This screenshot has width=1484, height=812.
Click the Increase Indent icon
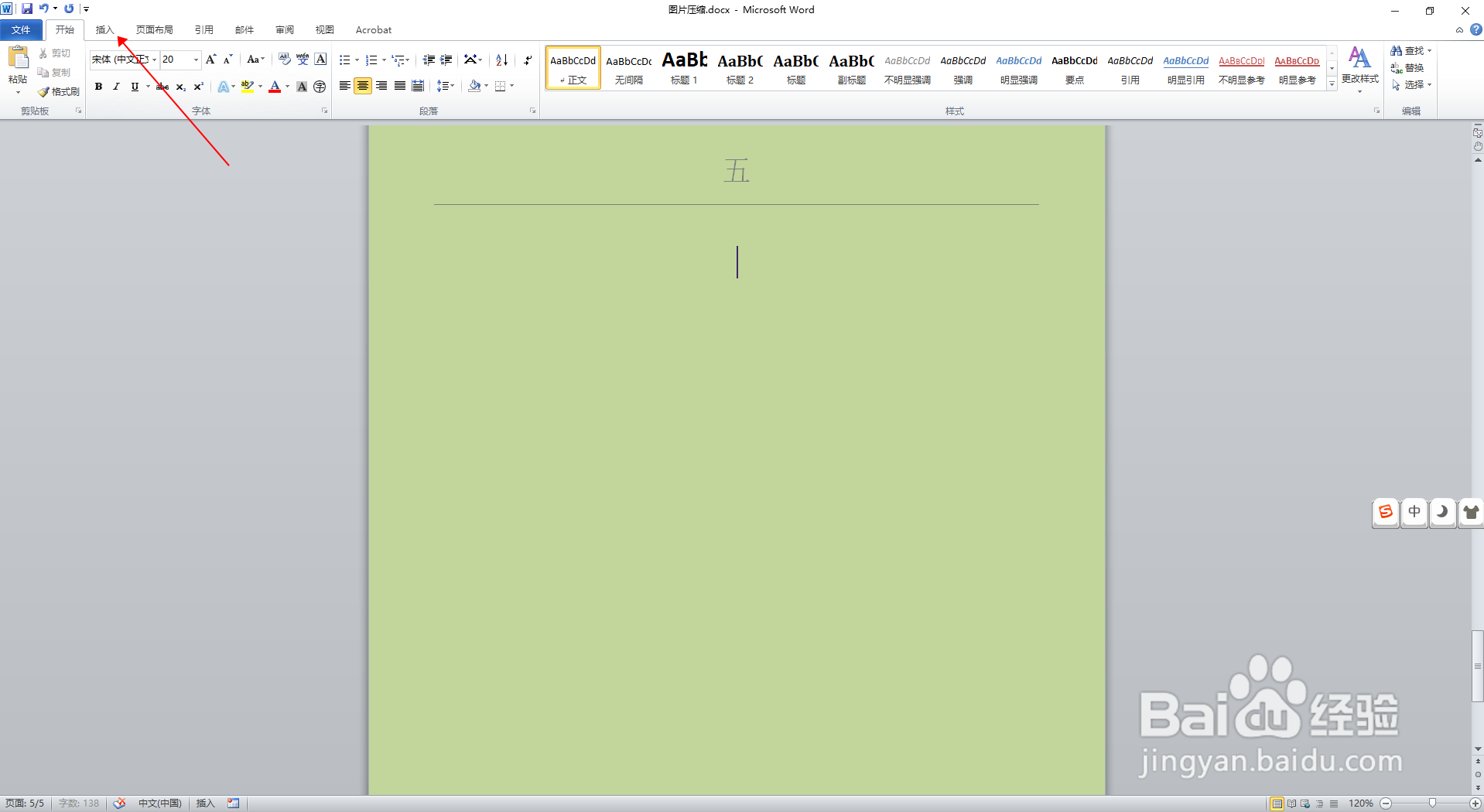[x=446, y=60]
